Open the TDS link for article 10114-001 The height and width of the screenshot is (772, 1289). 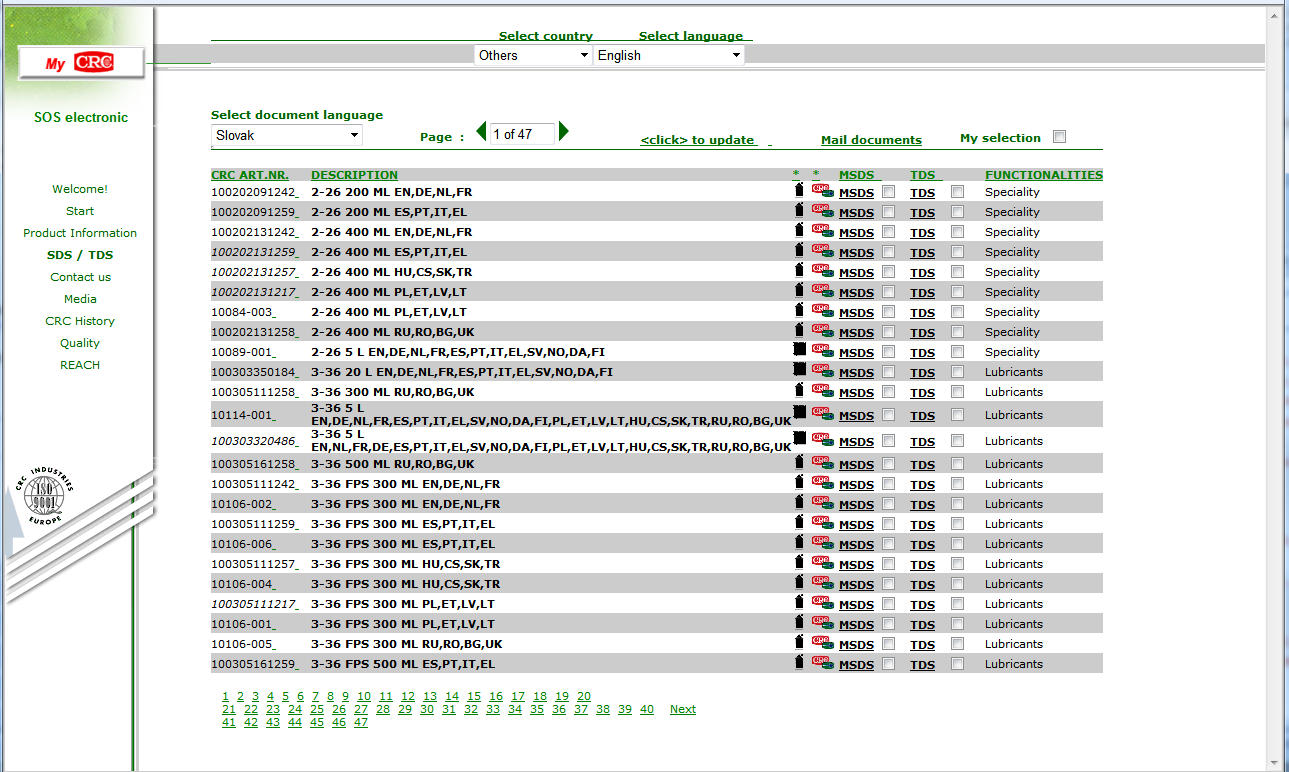[922, 415]
